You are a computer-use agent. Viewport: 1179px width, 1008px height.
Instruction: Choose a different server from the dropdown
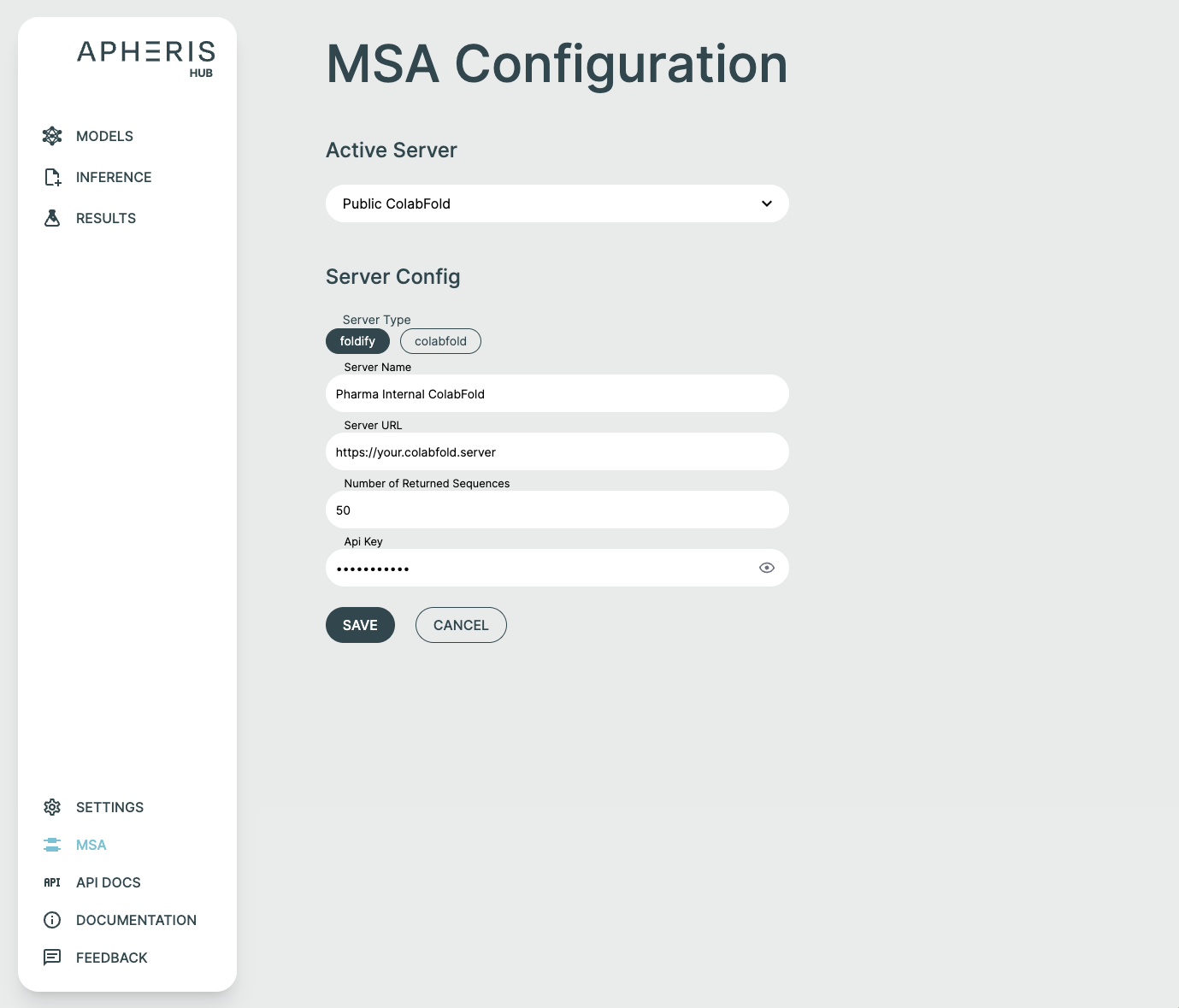[557, 203]
